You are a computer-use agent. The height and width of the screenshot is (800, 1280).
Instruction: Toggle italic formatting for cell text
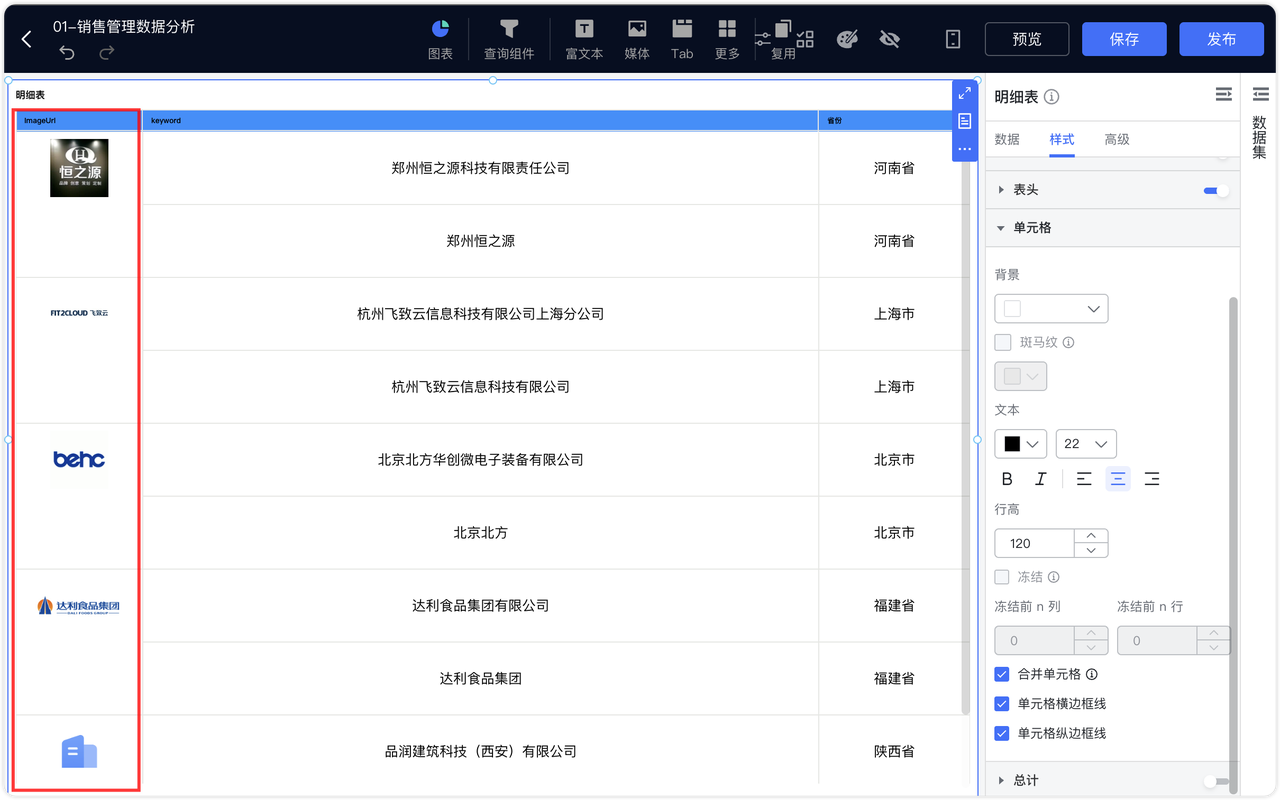coord(1040,478)
